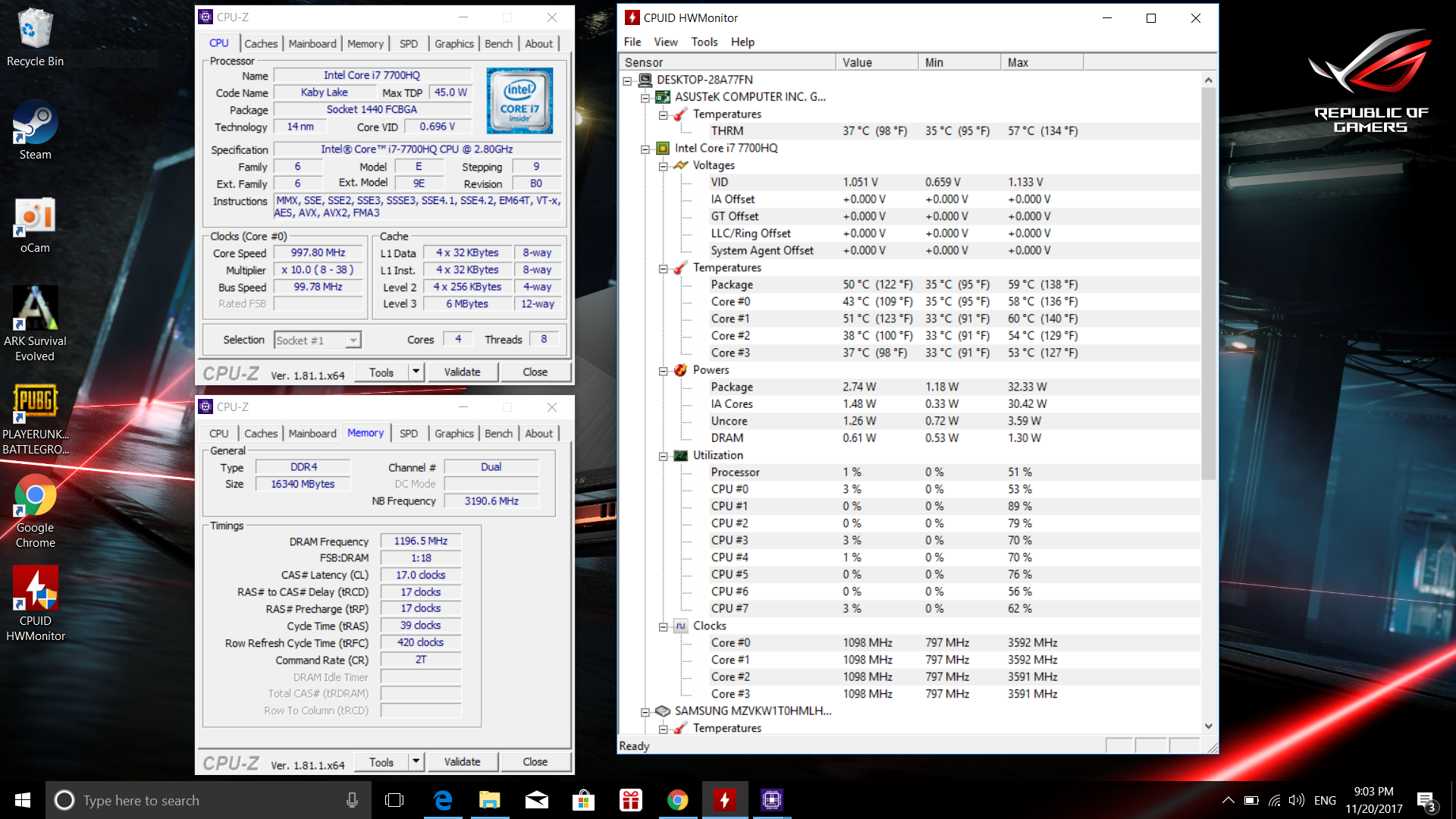Open the red gift app on taskbar
This screenshot has height=819, width=1456.
pyautogui.click(x=631, y=800)
